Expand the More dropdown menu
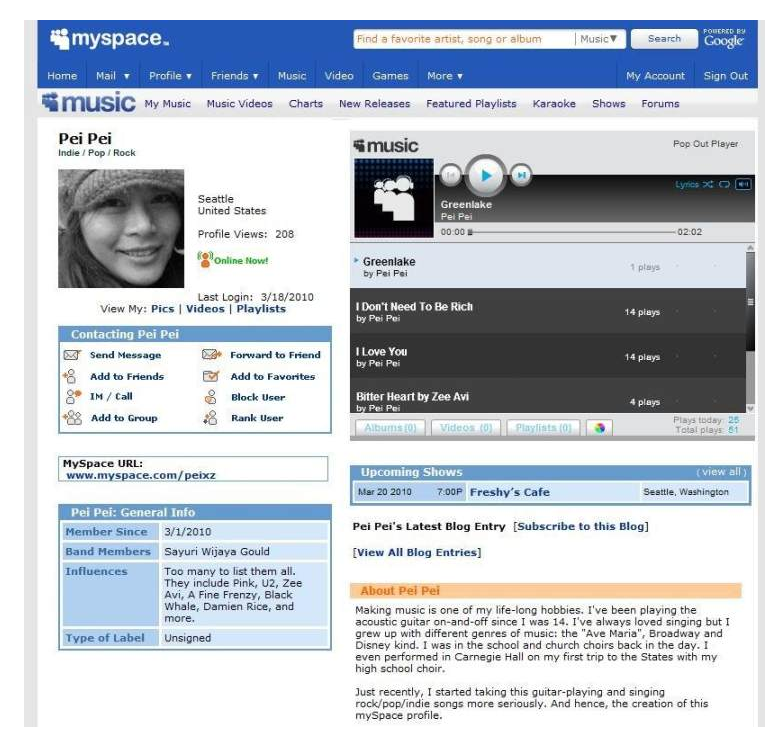The image size is (781, 739). (445, 76)
